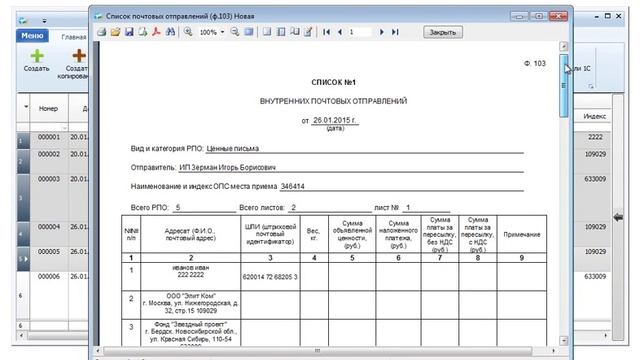The image size is (640, 360).
Task: Open the 100% zoom level dropdown
Action: click(x=222, y=32)
